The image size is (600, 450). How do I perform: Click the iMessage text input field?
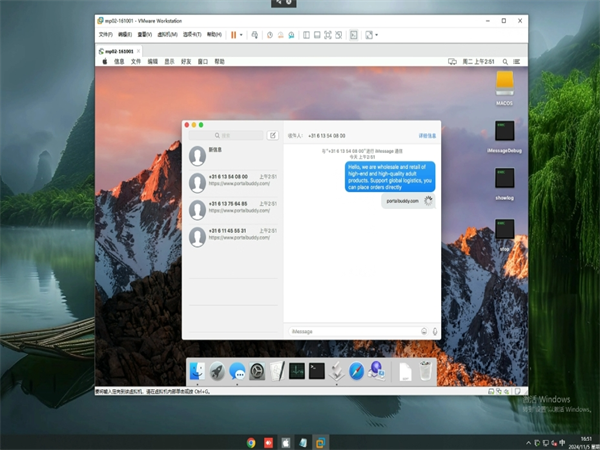click(352, 331)
